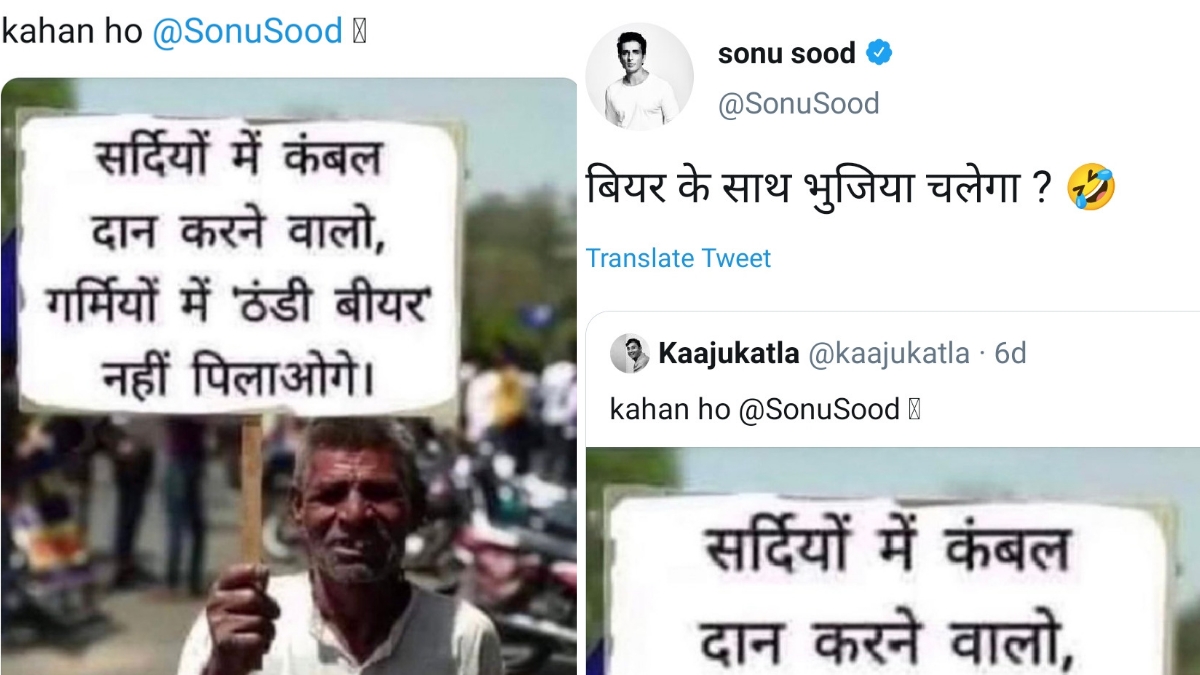Screen dimensions: 1200x675
Task: Click the @kaajukatla handle in quoted tweet
Action: [x=888, y=353]
